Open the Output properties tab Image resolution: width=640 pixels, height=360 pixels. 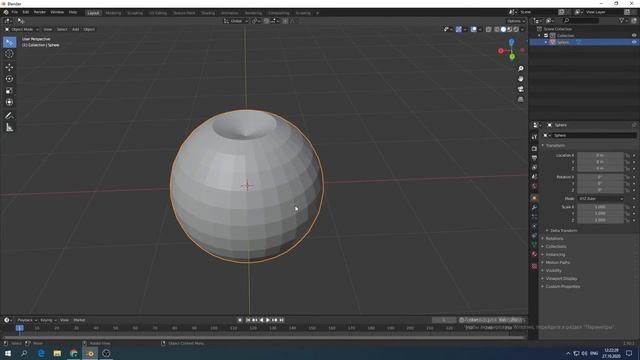point(534,158)
